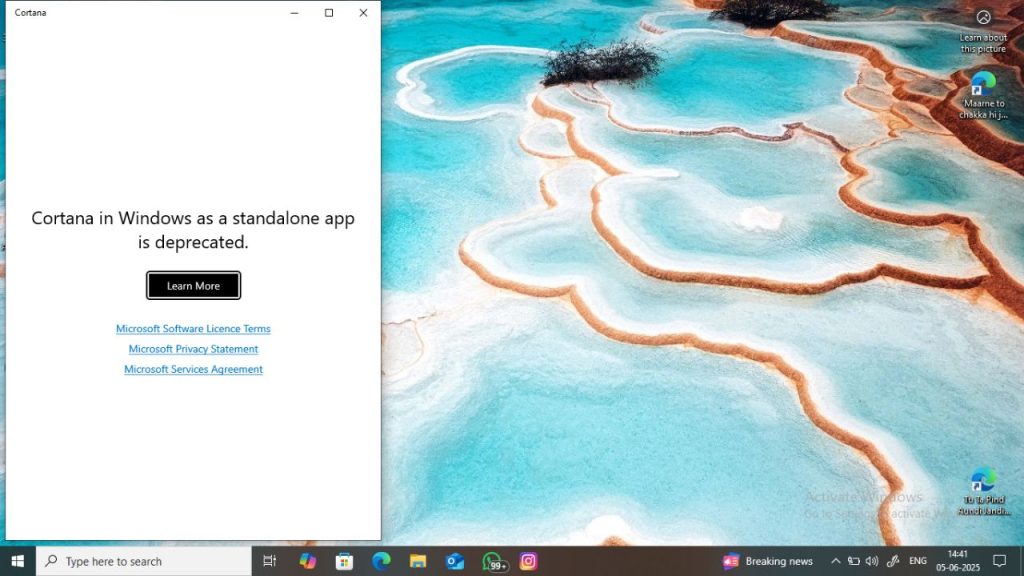1024x576 pixels.
Task: Open WhatsApp with 99+ badge
Action: (493, 562)
